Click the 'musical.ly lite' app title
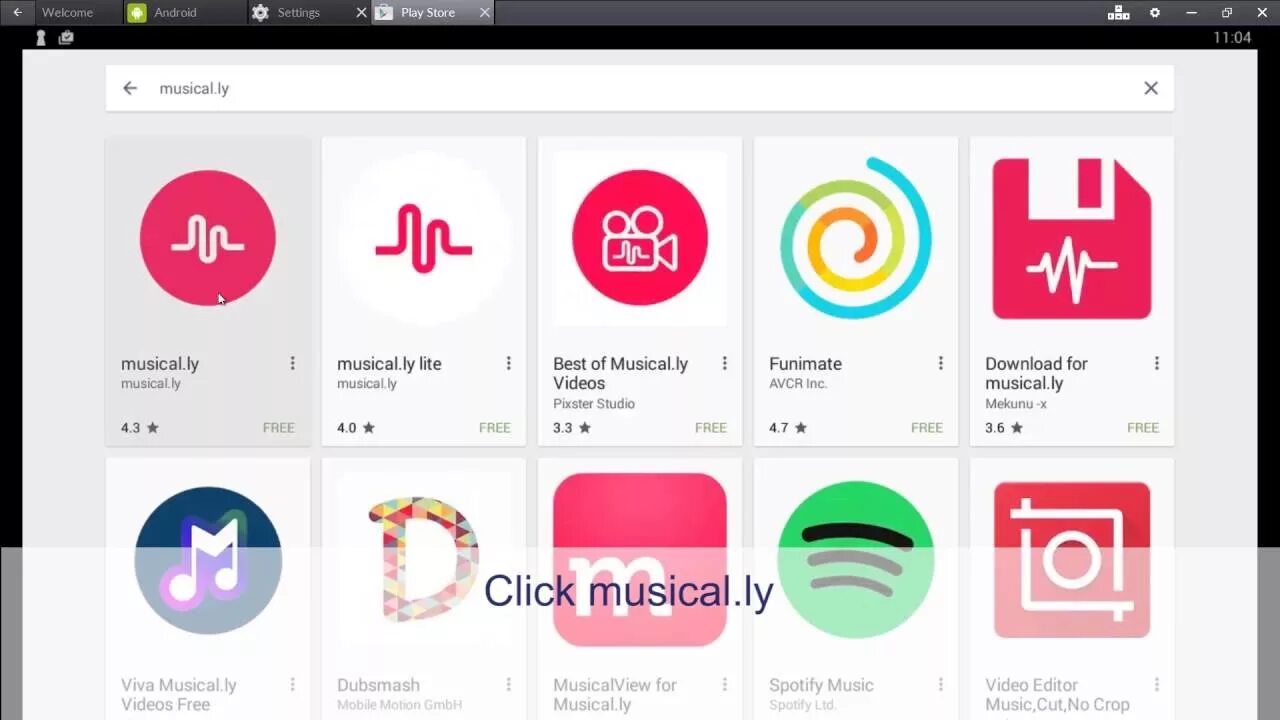Viewport: 1280px width, 720px height. [389, 364]
